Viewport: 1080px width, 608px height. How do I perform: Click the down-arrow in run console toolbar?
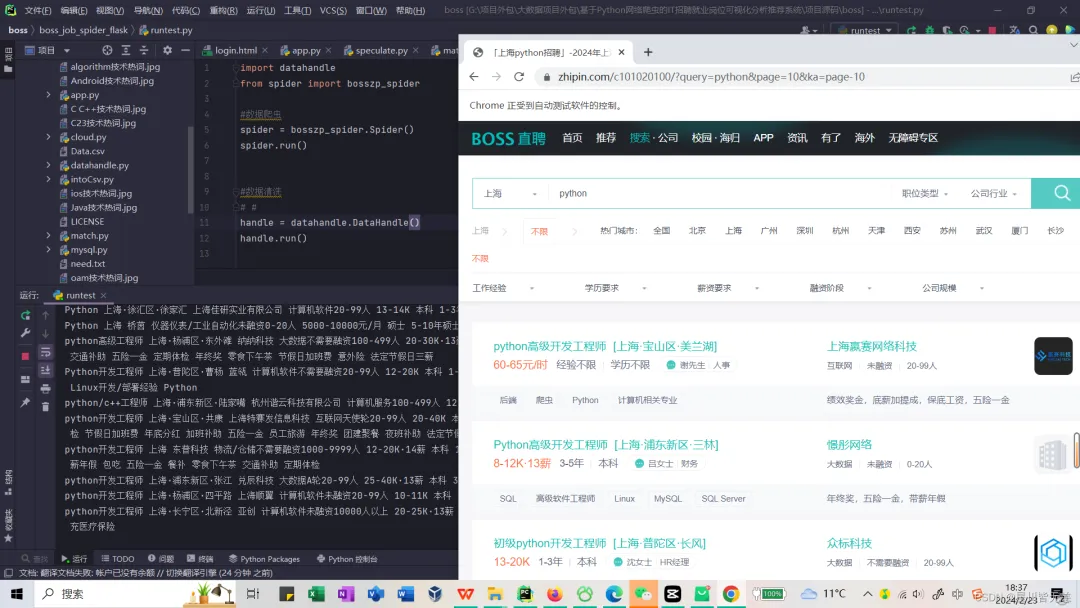[x=45, y=334]
